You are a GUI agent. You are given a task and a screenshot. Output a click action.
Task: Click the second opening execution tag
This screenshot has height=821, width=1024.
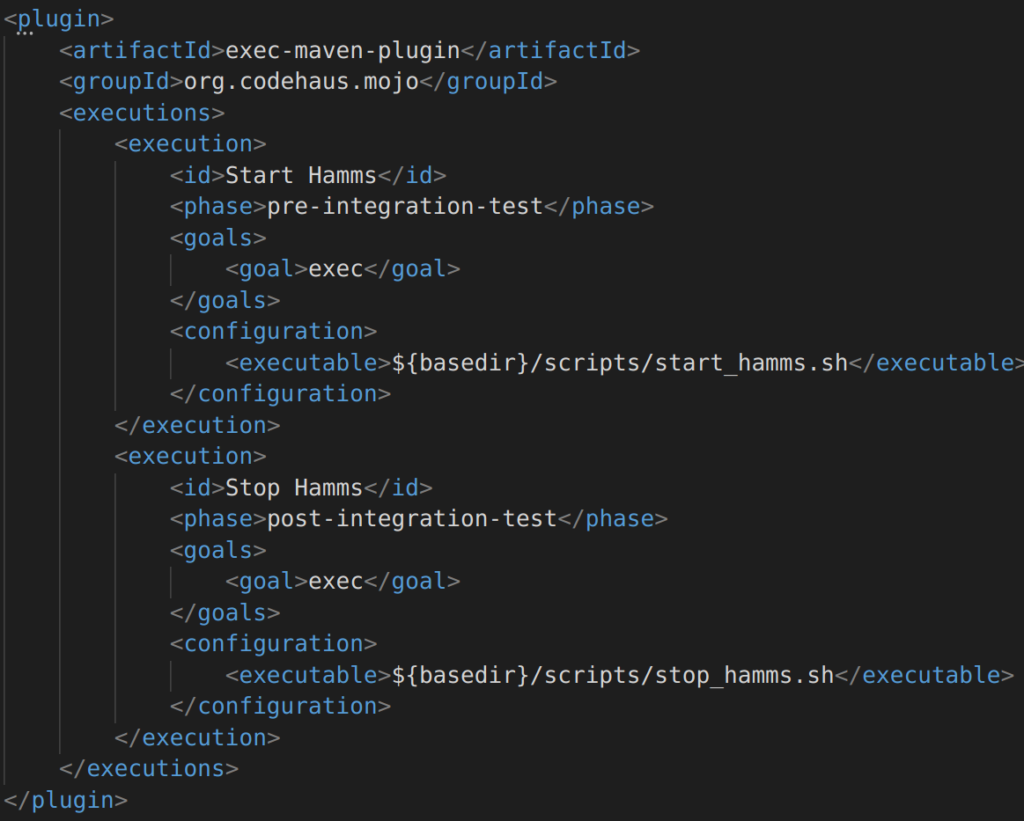click(x=190, y=456)
